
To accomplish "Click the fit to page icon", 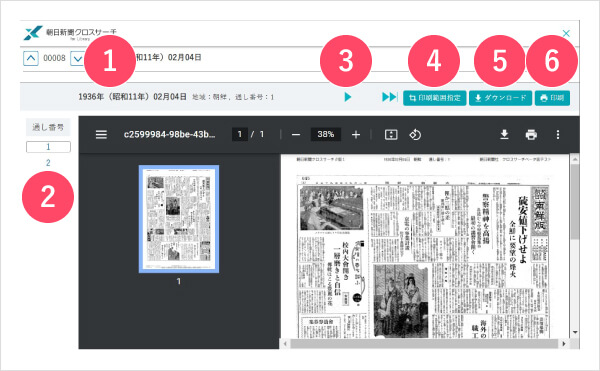I will pos(391,135).
